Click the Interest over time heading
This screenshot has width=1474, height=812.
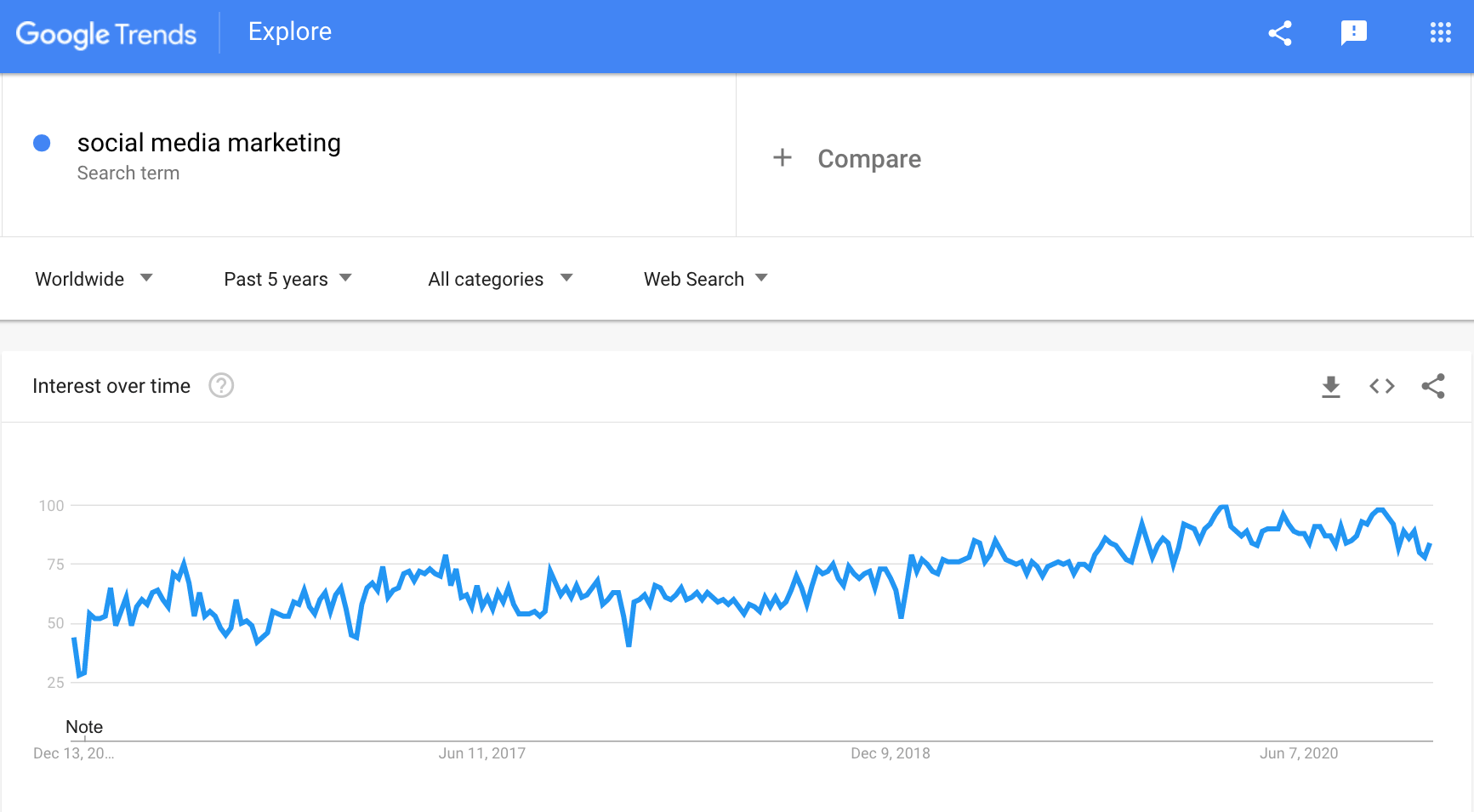pyautogui.click(x=111, y=386)
